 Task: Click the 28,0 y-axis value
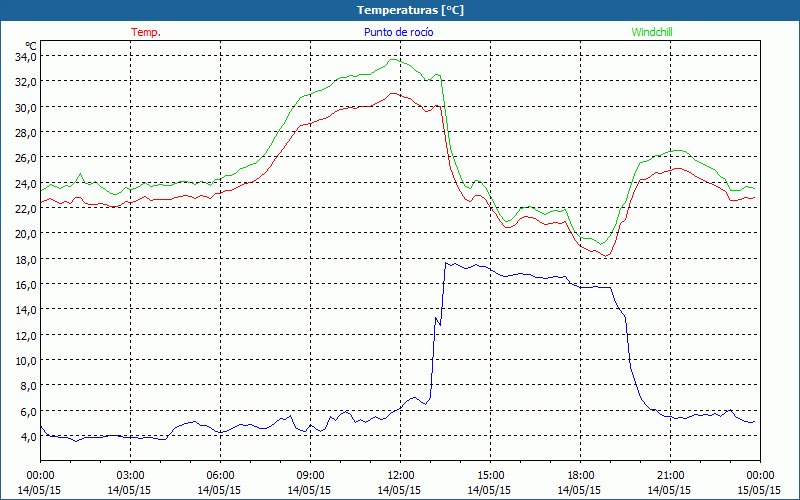point(26,133)
